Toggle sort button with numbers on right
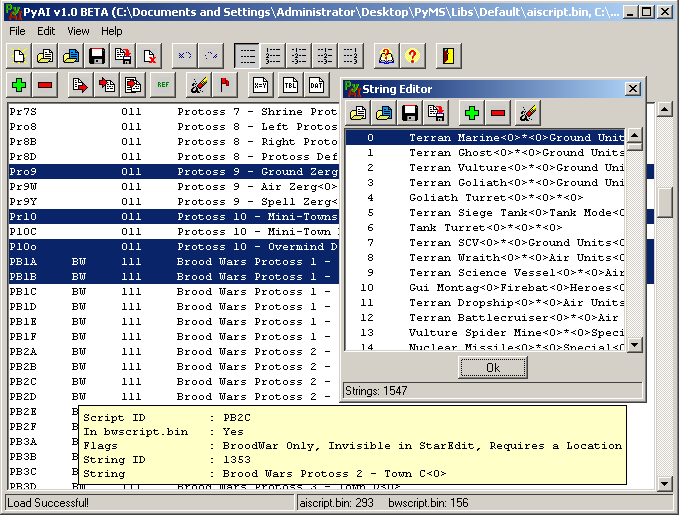This screenshot has height=515, width=679. coord(351,56)
